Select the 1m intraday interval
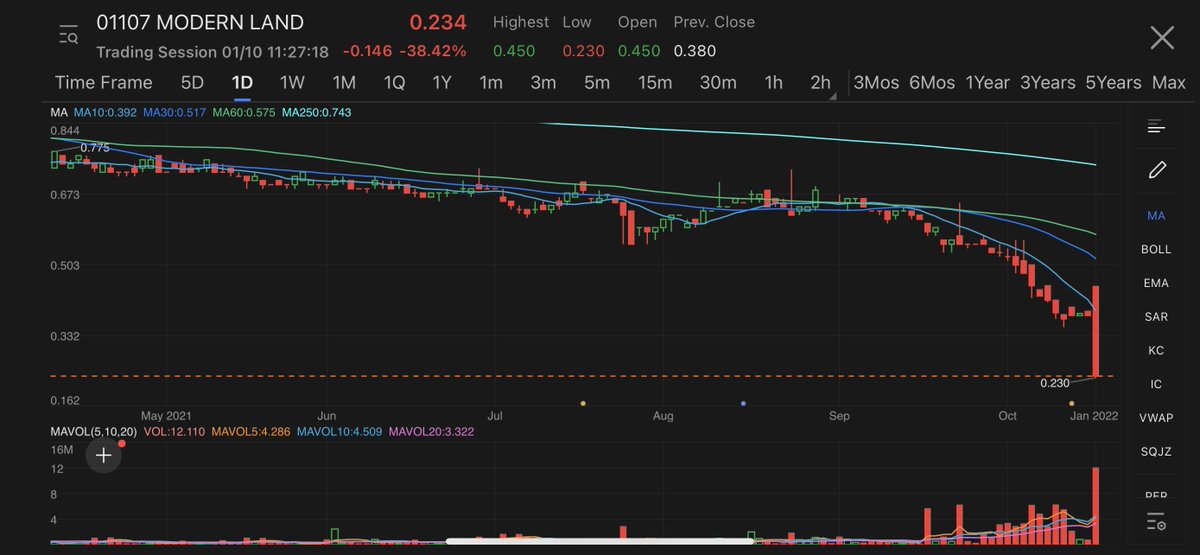This screenshot has height=555, width=1200. coord(491,82)
